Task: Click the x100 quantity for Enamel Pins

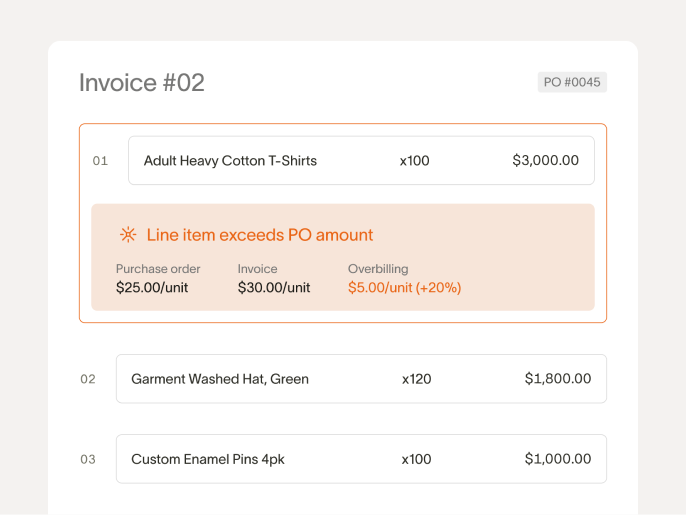Action: [x=416, y=459]
